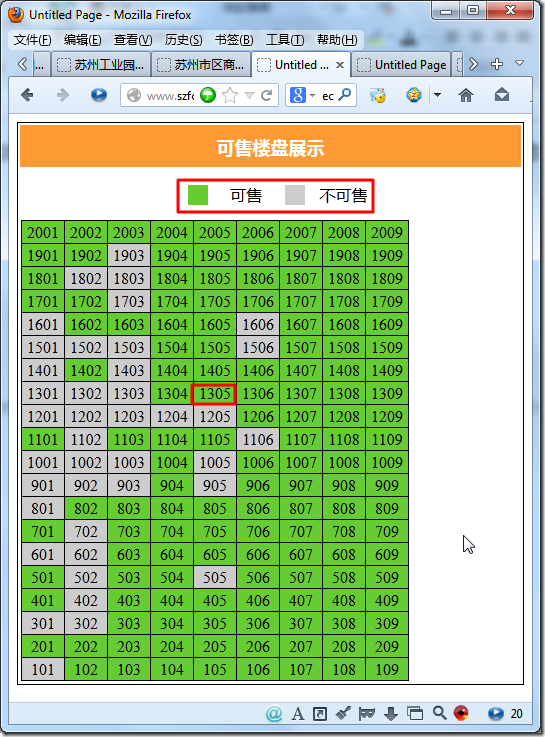Select unit 906 green cell
The width and height of the screenshot is (545, 737).
click(258, 485)
